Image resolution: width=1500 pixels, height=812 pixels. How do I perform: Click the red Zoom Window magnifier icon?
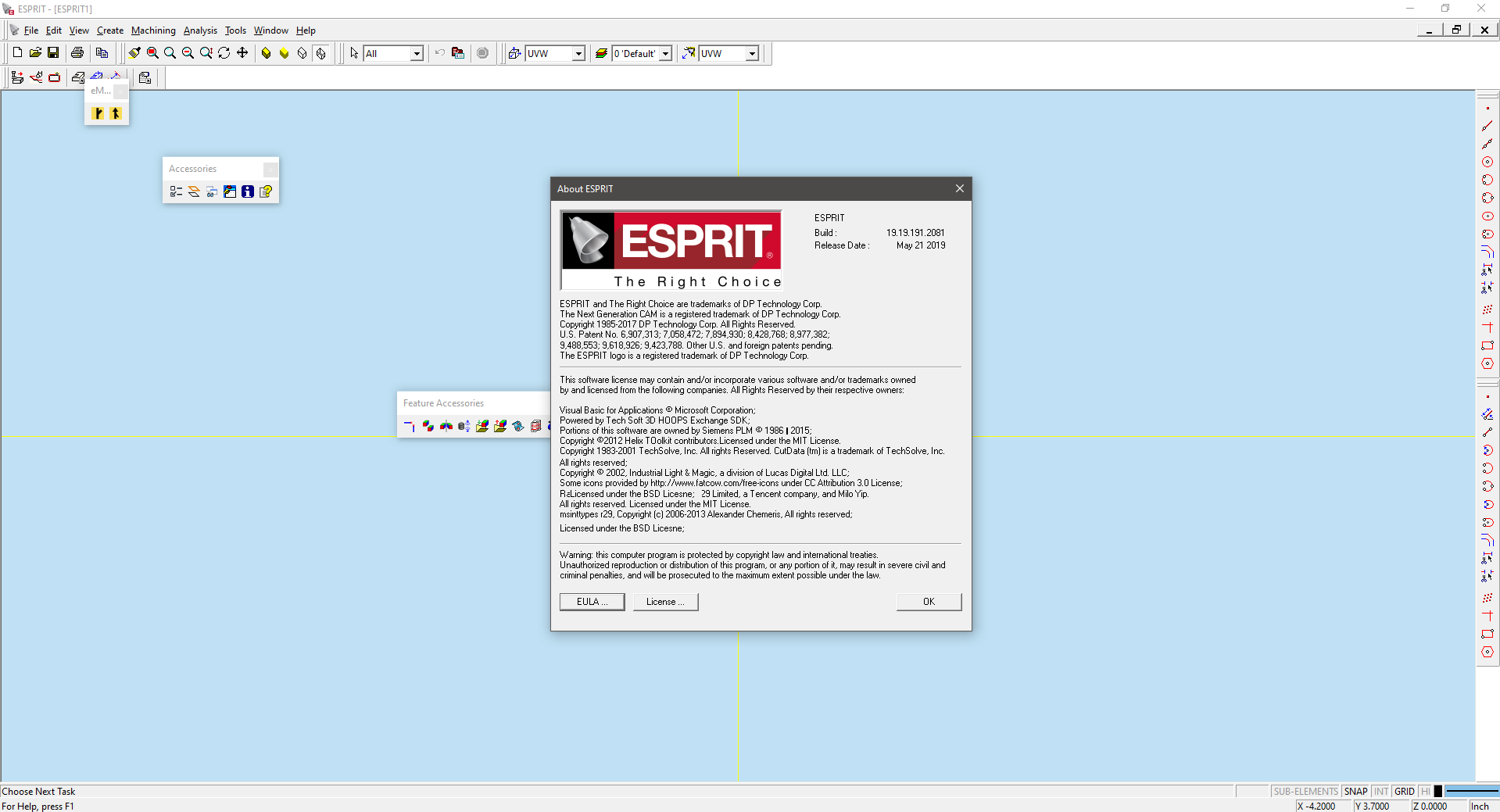[152, 53]
